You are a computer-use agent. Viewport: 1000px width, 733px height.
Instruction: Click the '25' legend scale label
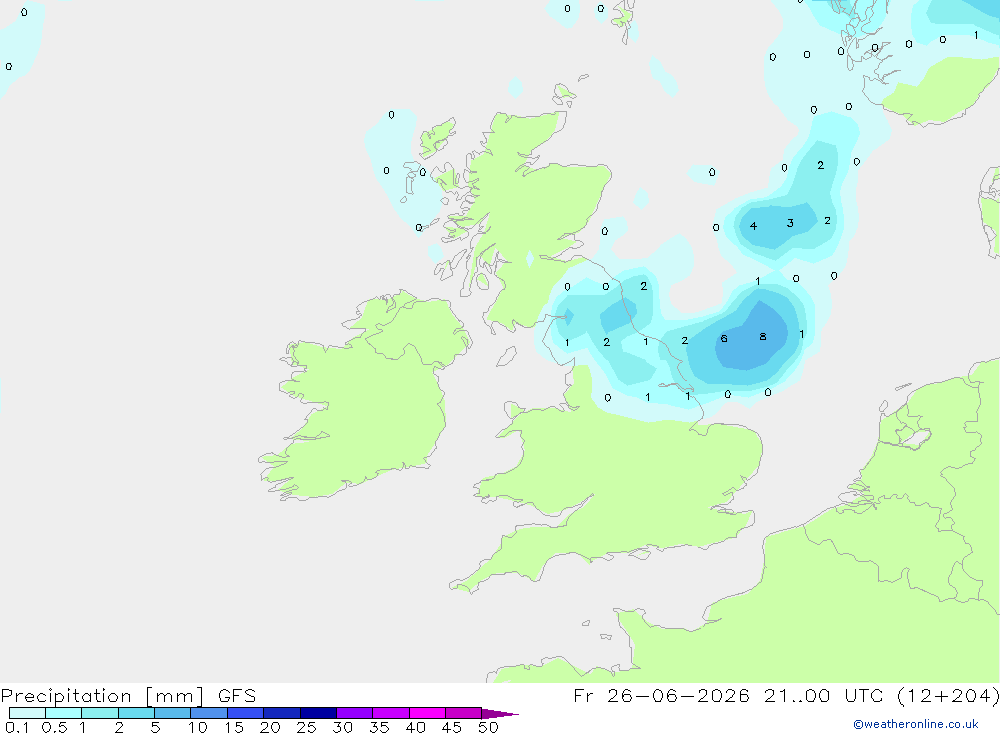click(x=306, y=727)
